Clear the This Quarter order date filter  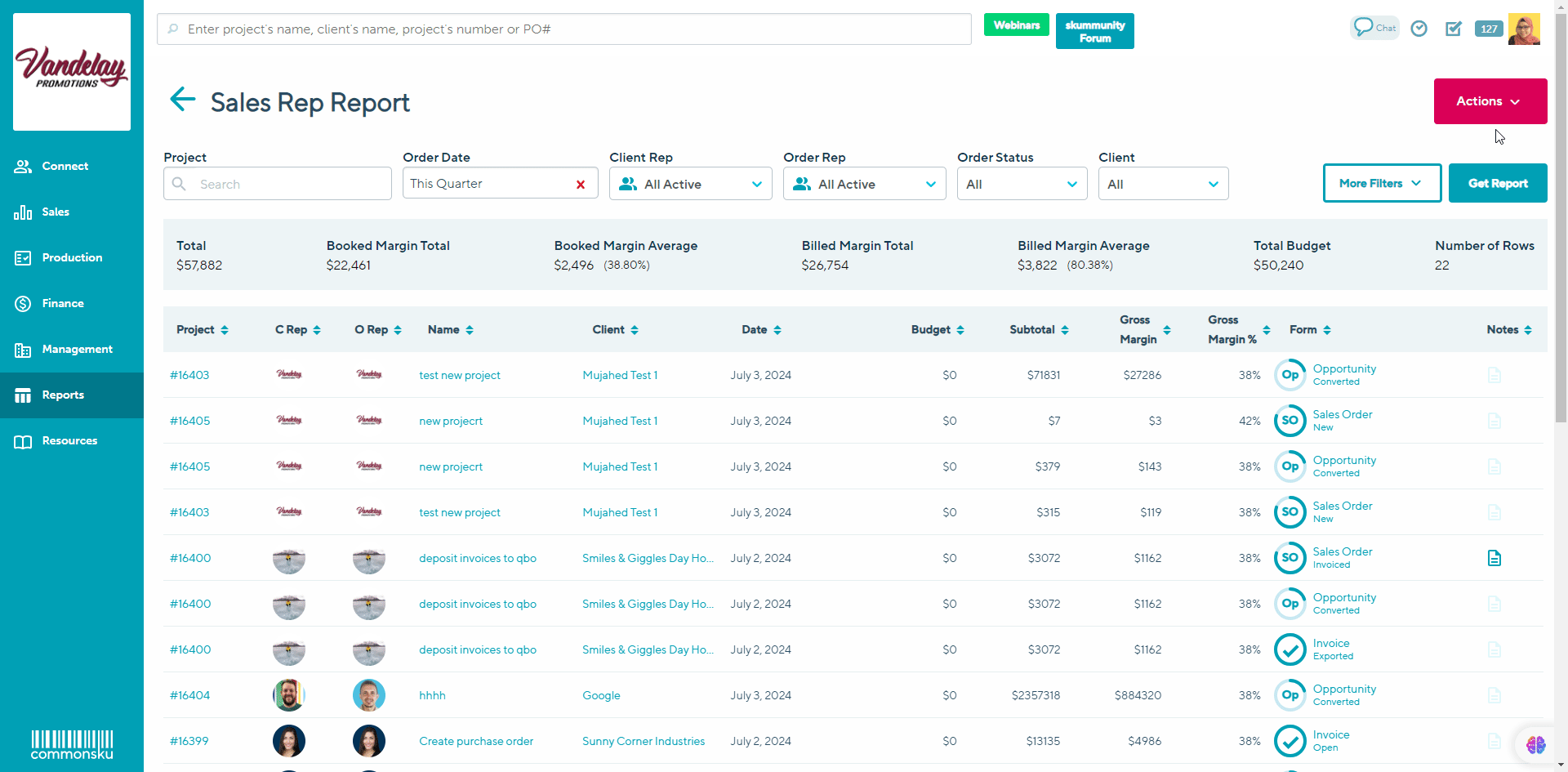coord(581,185)
